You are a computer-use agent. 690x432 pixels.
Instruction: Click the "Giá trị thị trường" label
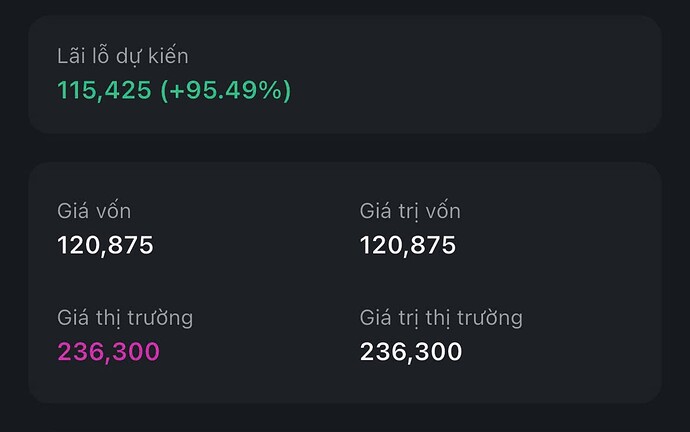click(x=441, y=318)
